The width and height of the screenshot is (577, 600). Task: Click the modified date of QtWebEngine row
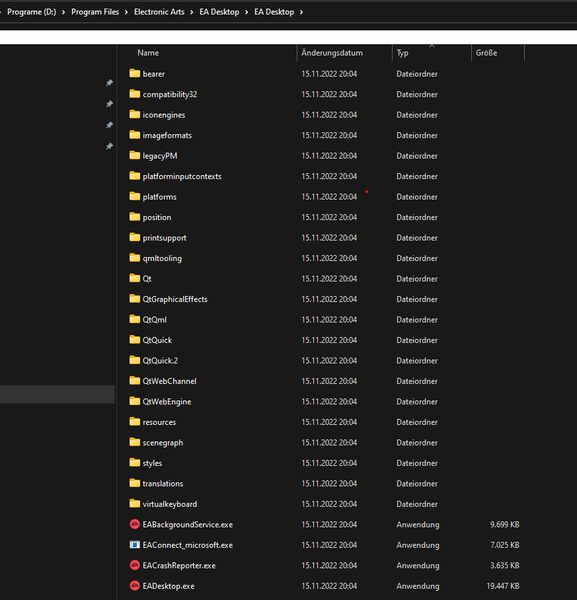click(x=329, y=401)
